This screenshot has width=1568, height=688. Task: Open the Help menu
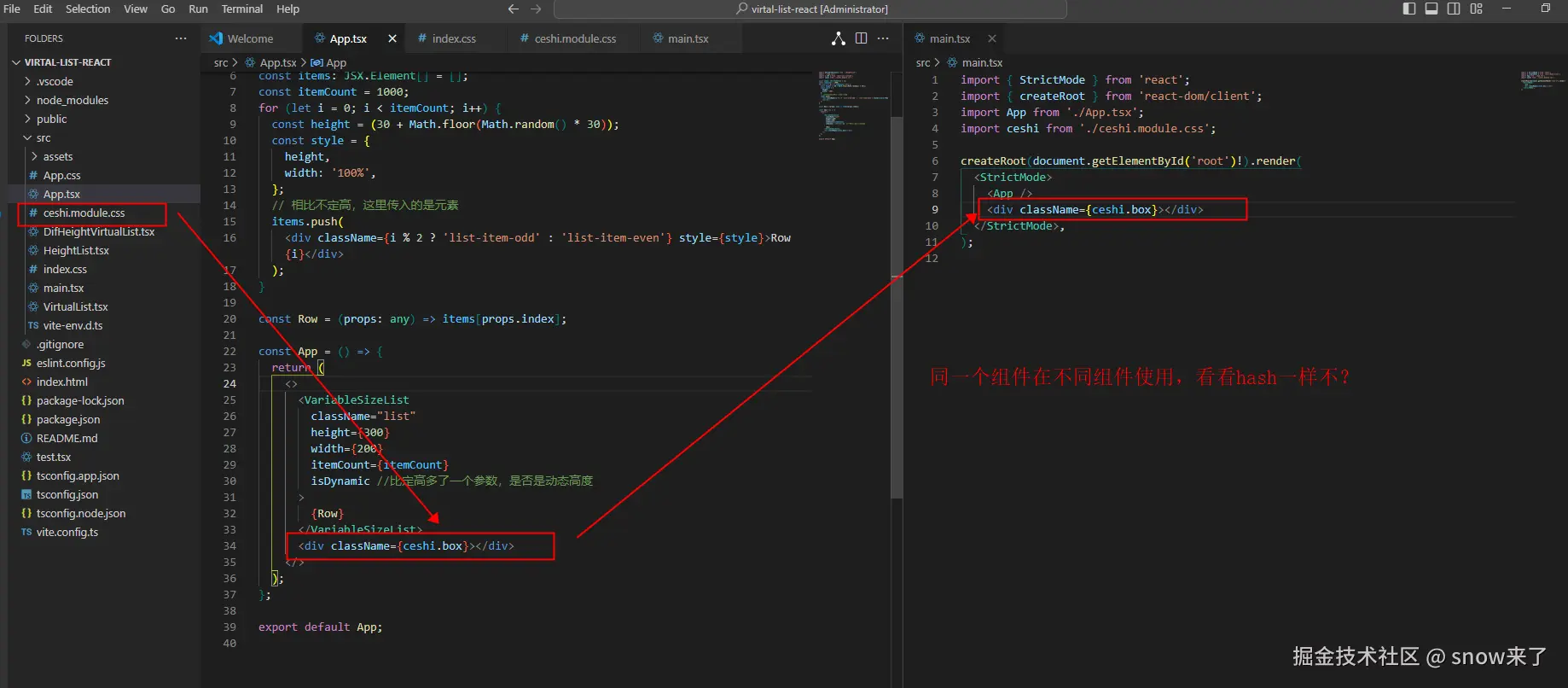(287, 9)
